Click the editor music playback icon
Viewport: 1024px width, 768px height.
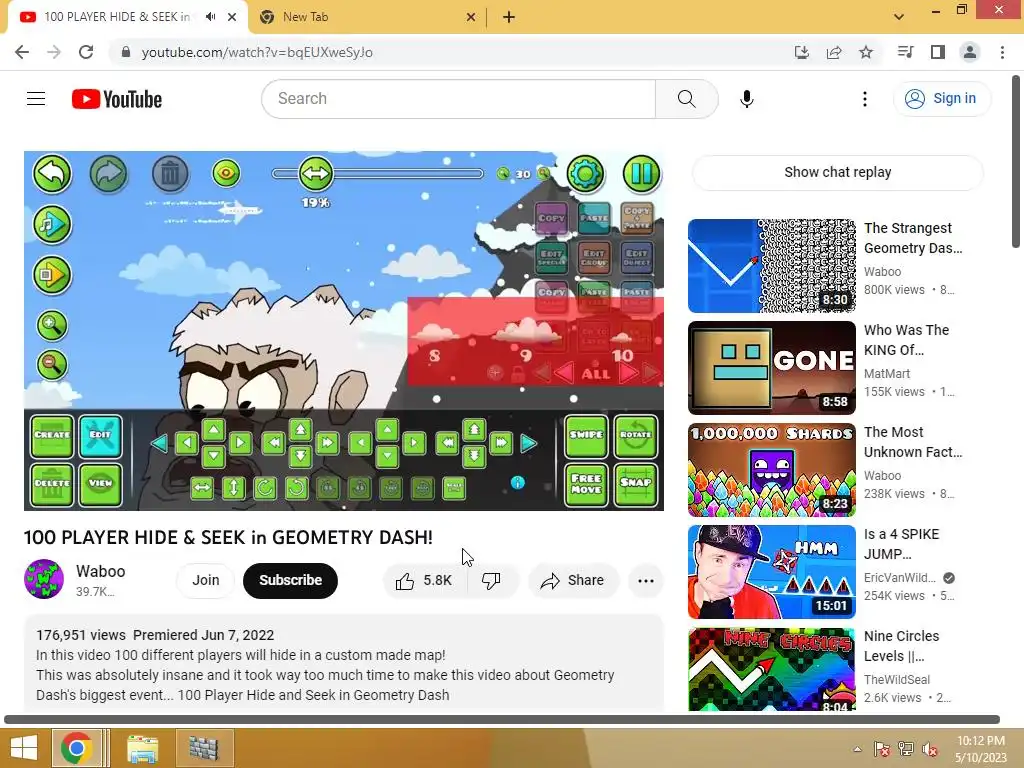pos(52,225)
